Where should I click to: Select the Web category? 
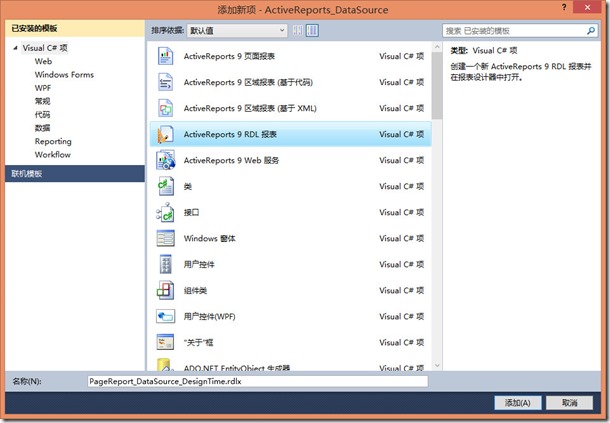(x=43, y=61)
